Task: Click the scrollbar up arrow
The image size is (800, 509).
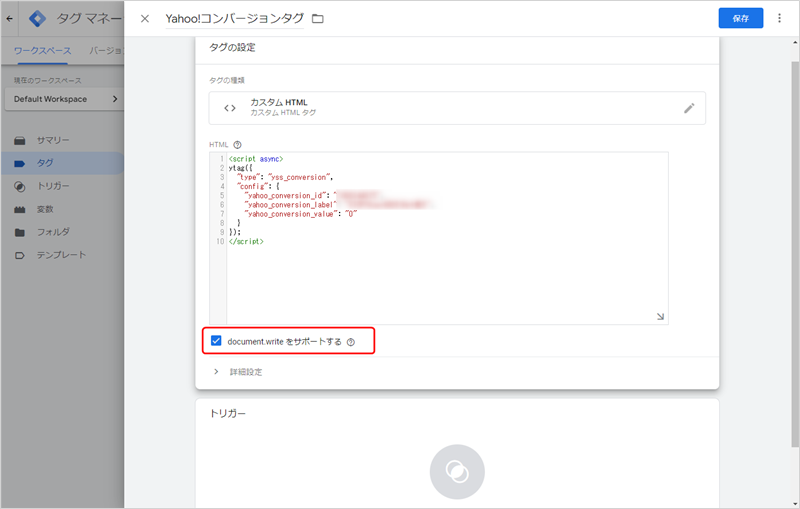Action: [795, 43]
